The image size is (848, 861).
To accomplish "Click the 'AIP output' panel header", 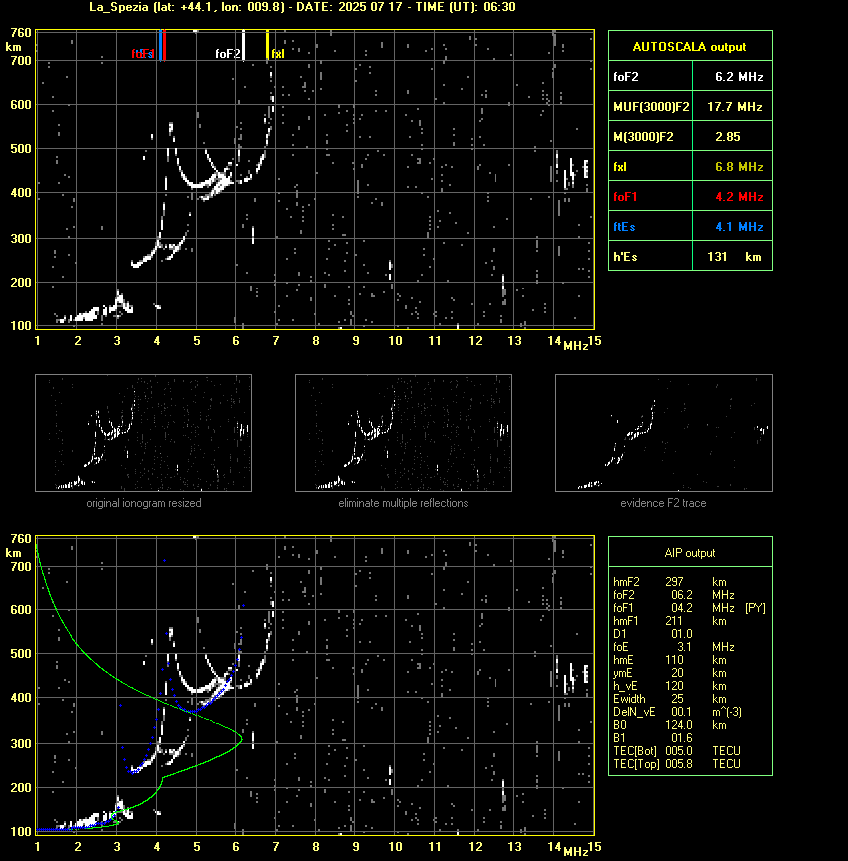I will (690, 553).
